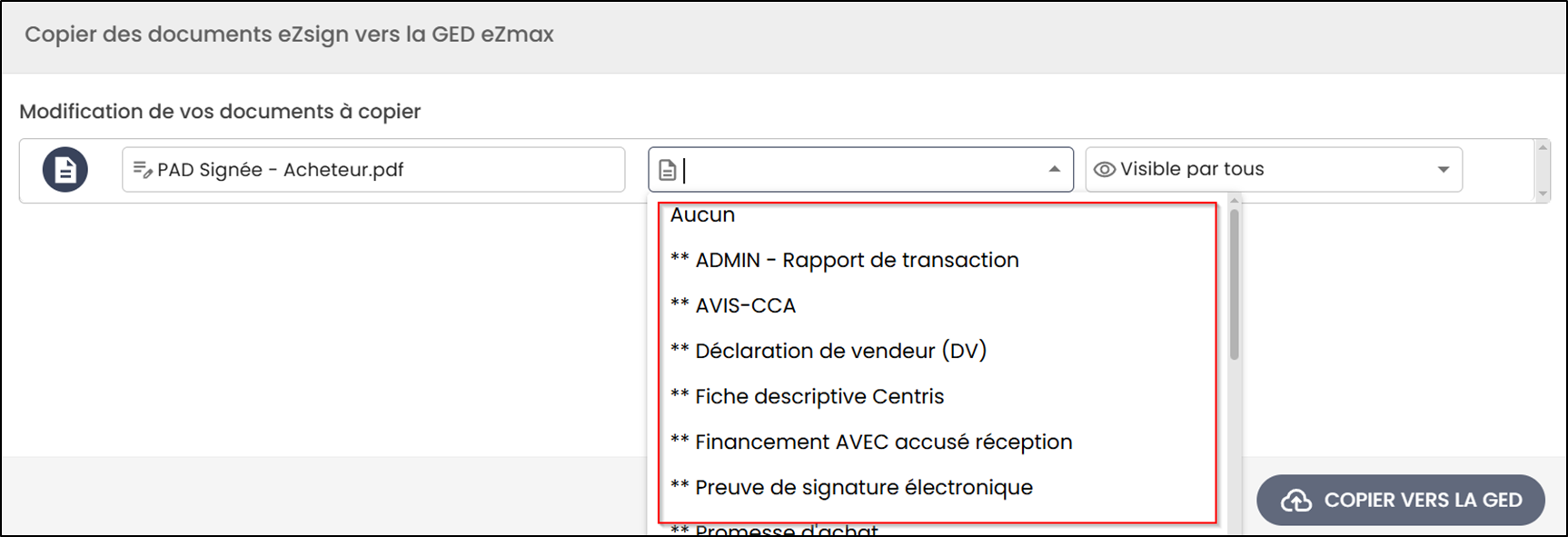Focus the document type search field

tap(863, 170)
